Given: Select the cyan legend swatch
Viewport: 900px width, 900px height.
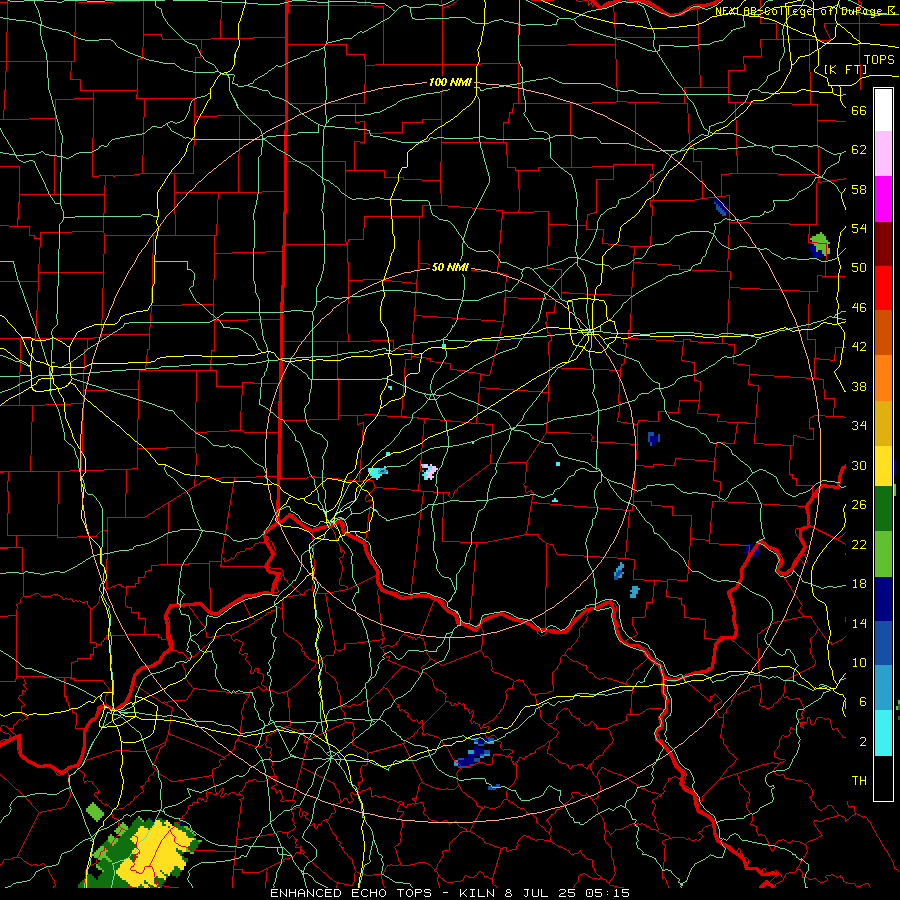Looking at the screenshot, I should [x=883, y=733].
